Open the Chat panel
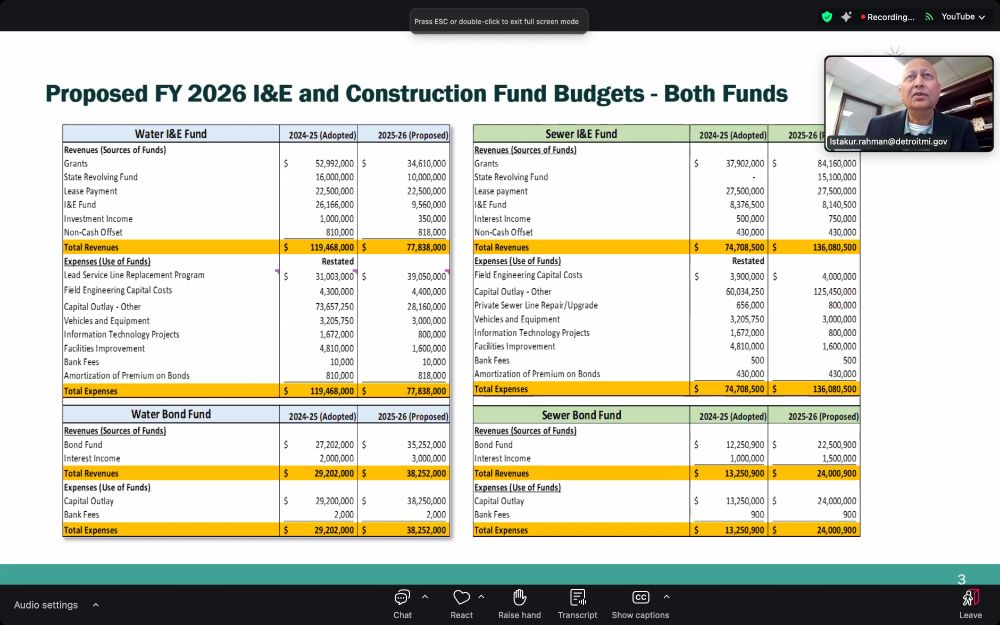 coord(402,604)
